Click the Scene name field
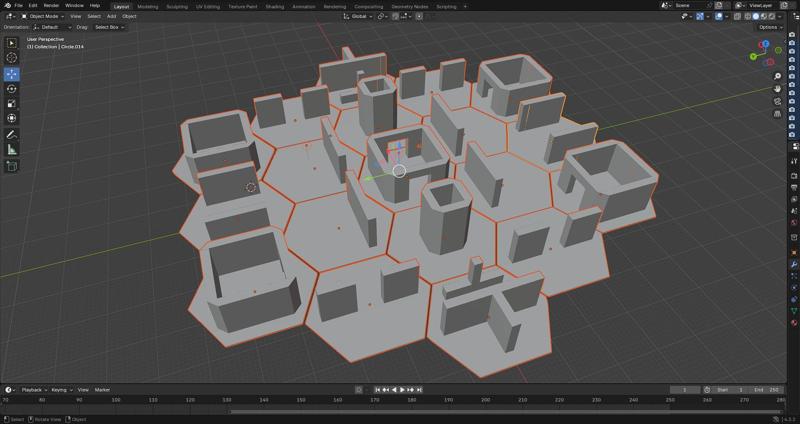This screenshot has height=424, width=800. tap(691, 6)
